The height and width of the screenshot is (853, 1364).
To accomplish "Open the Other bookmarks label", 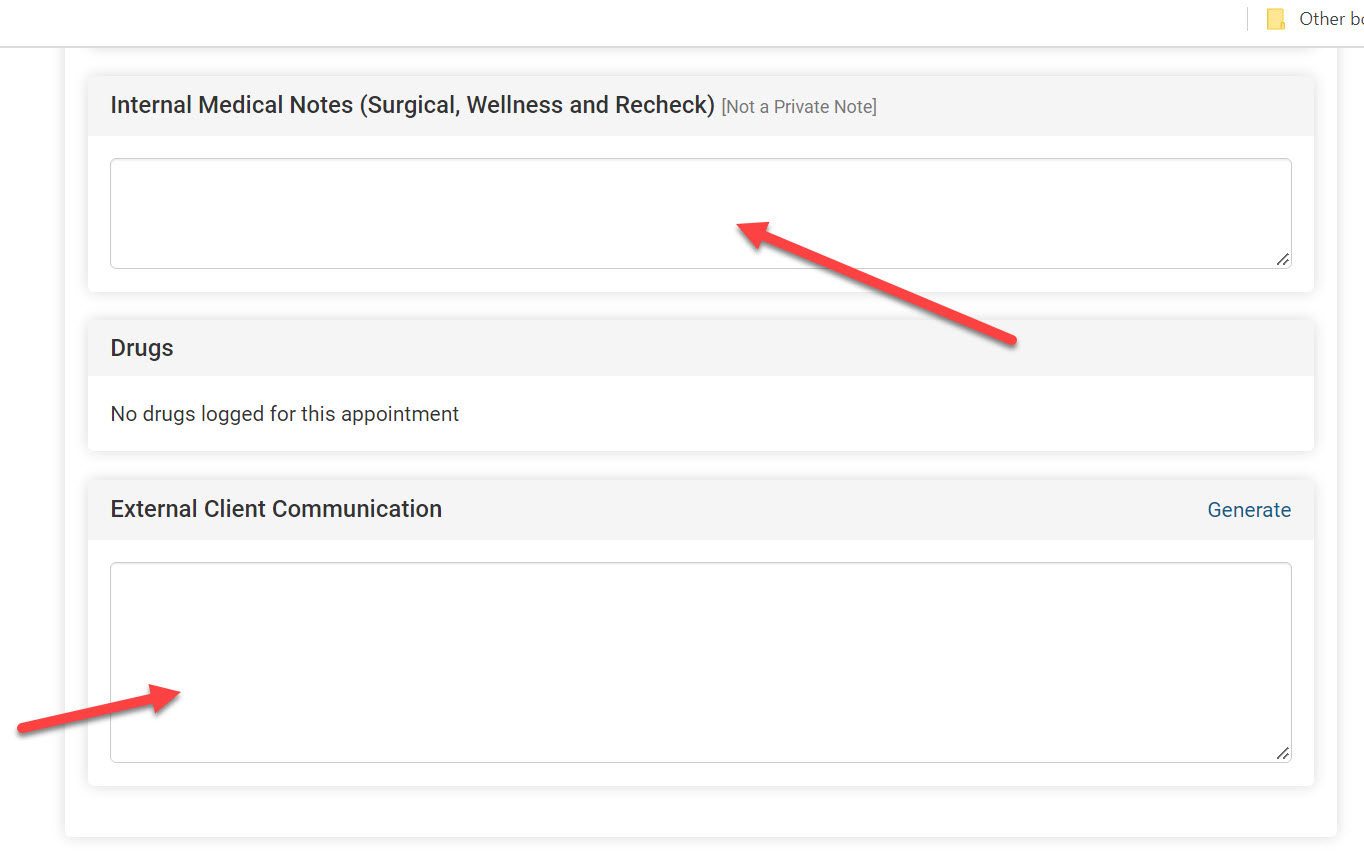I will coord(1330,19).
